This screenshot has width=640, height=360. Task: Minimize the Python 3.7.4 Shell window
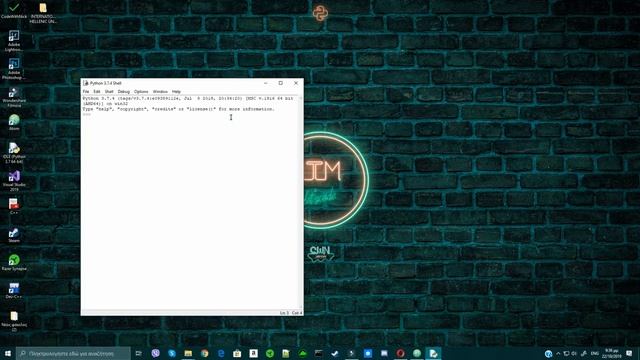point(266,83)
